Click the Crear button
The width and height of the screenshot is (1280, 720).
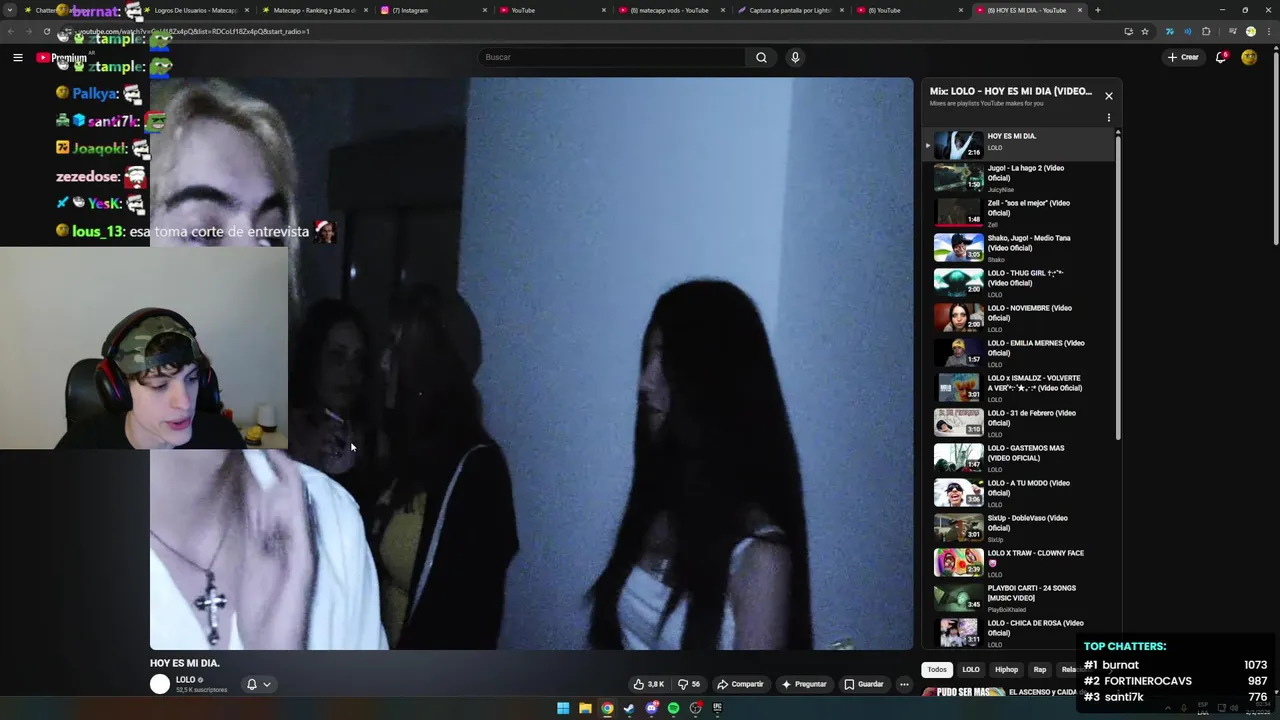pos(1183,57)
